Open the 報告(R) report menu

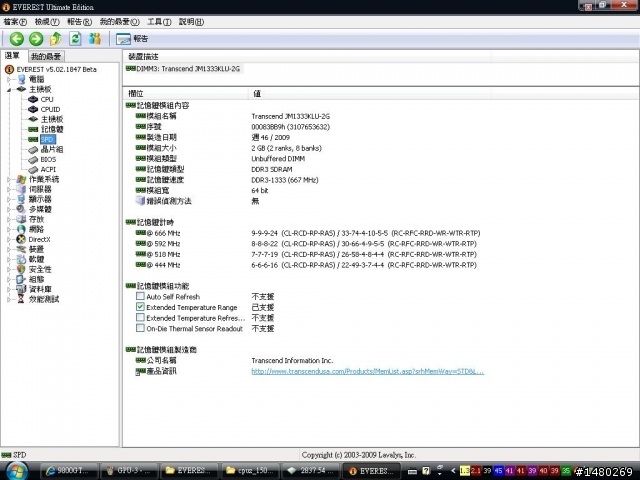pos(80,22)
